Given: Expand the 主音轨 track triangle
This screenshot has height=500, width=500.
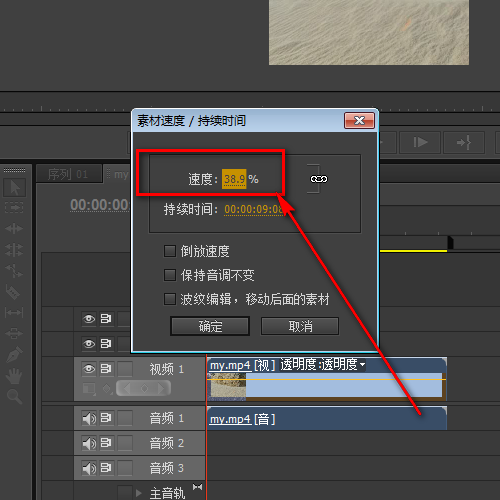Looking at the screenshot, I should (139, 493).
